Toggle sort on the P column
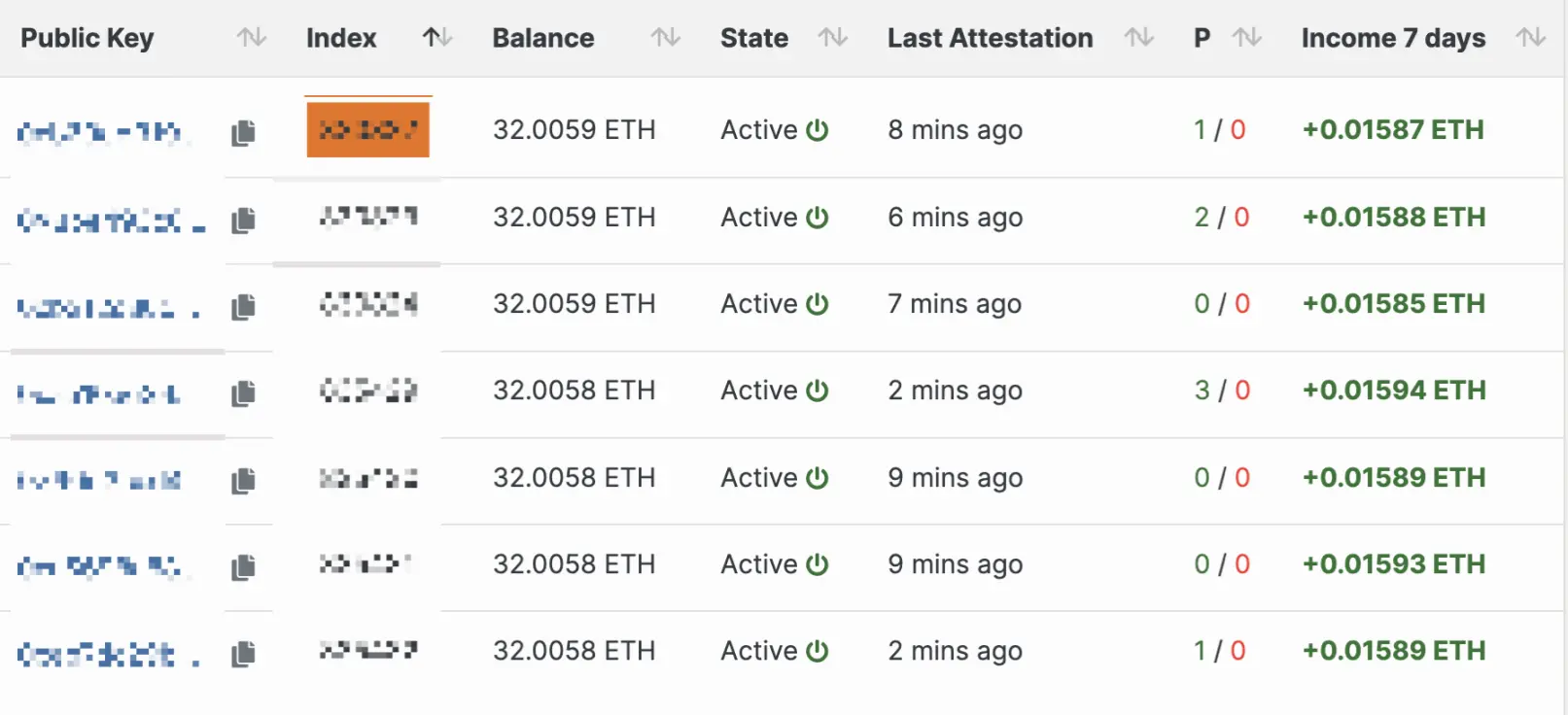1568x715 pixels. pyautogui.click(x=1247, y=38)
